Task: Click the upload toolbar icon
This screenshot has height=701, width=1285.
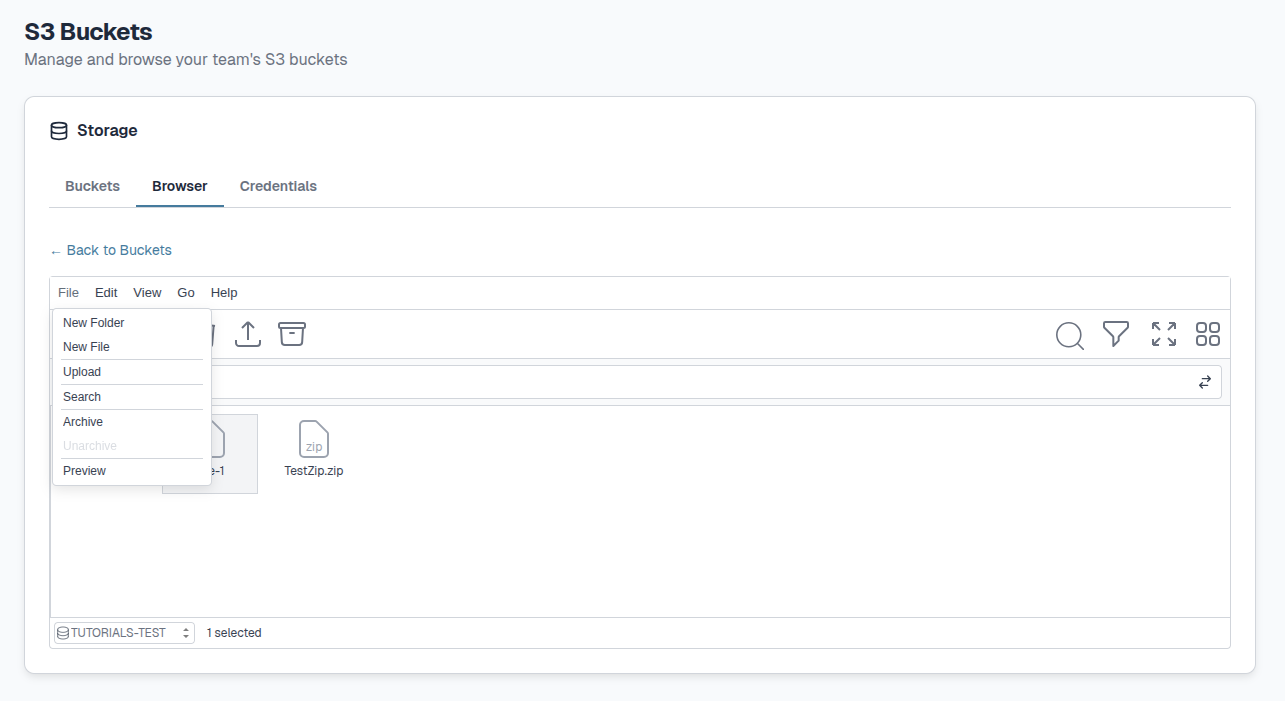Action: pyautogui.click(x=248, y=334)
